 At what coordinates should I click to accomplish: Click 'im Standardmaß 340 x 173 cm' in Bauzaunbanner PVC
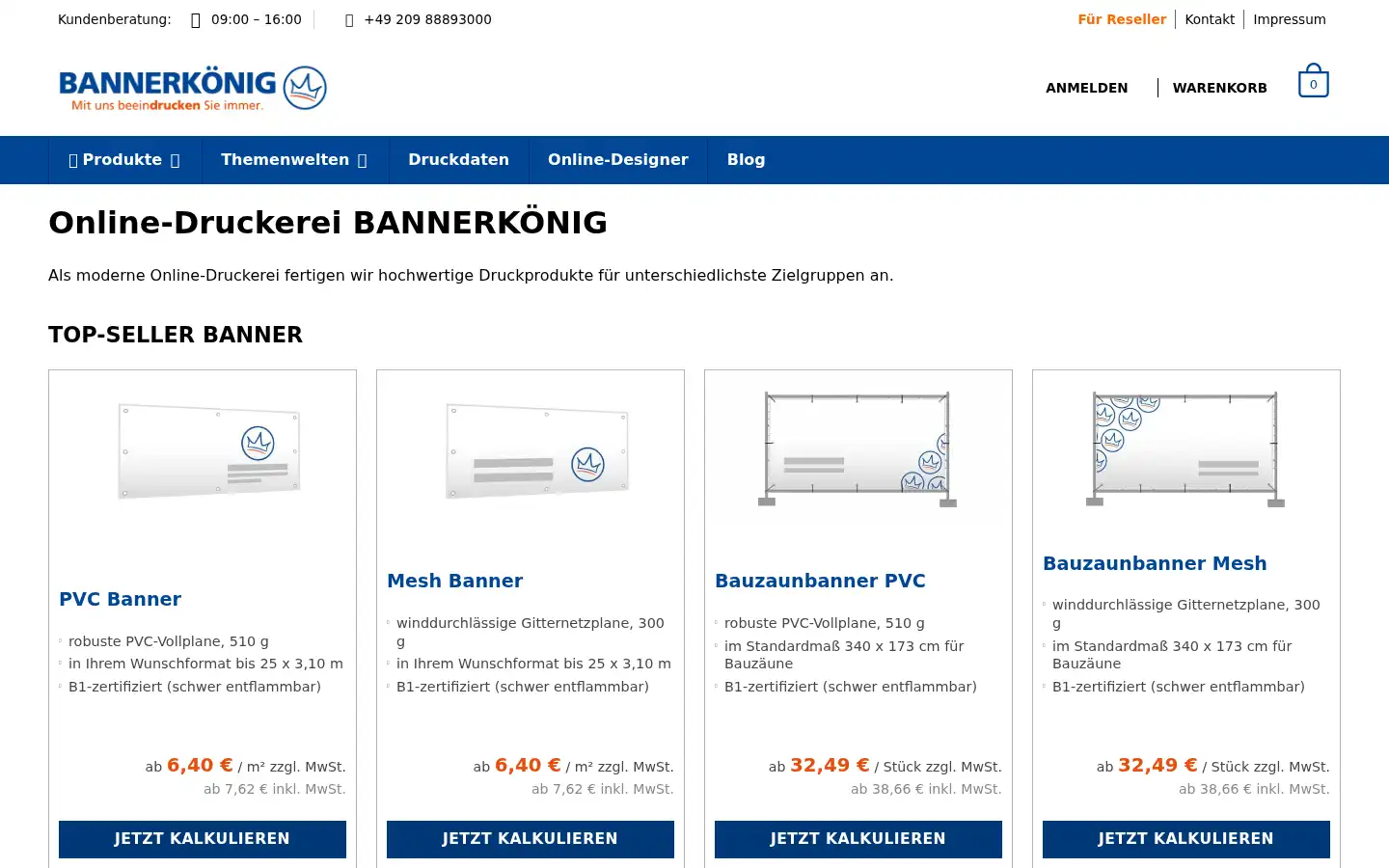click(844, 655)
